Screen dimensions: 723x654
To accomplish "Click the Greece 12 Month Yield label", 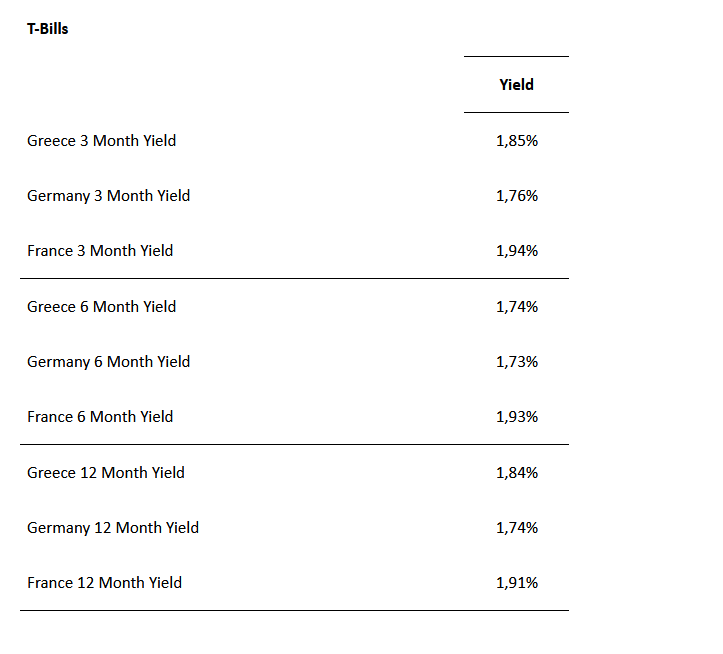I will click(106, 473).
